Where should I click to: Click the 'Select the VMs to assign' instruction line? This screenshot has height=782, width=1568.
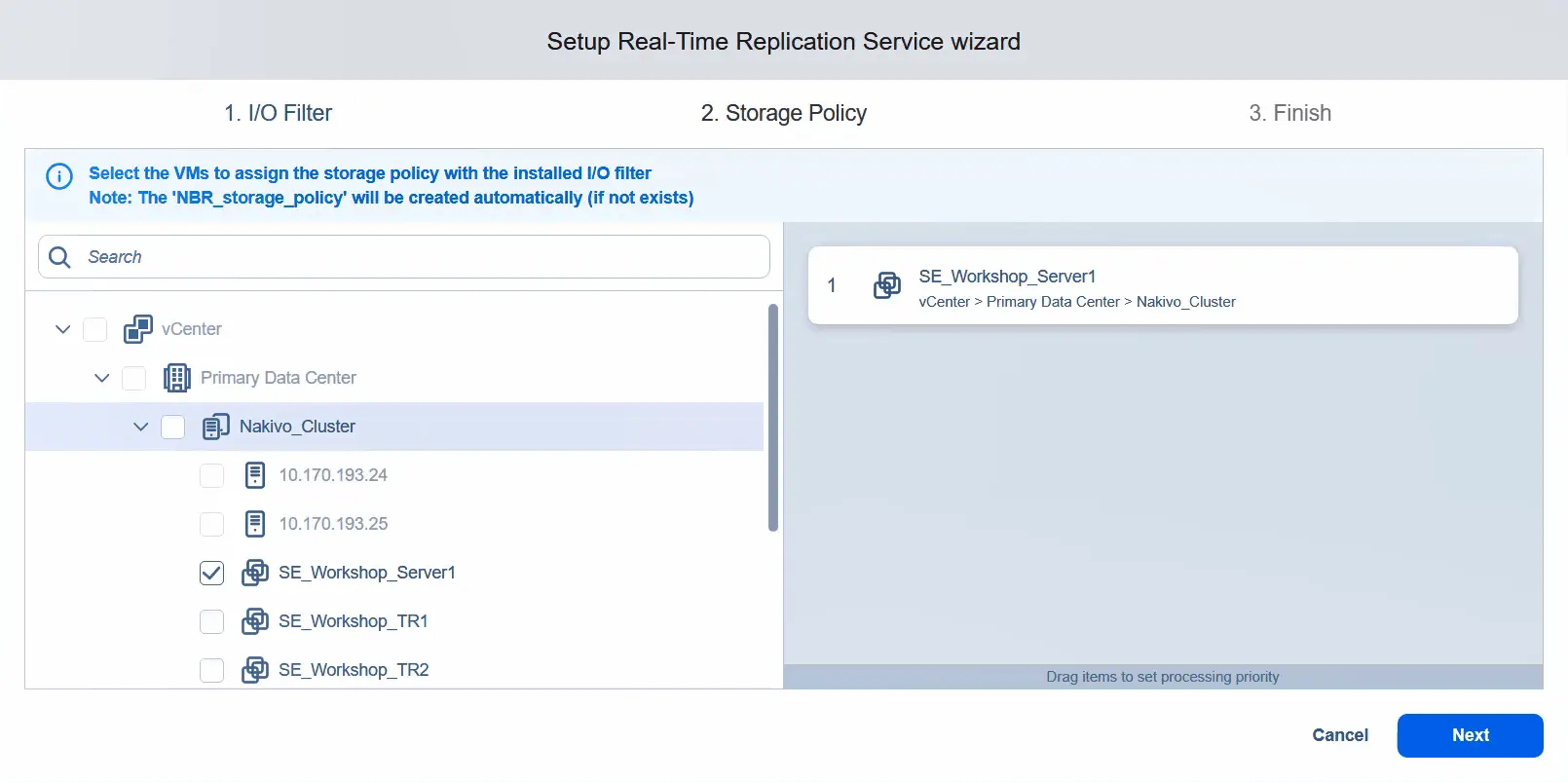tap(370, 173)
